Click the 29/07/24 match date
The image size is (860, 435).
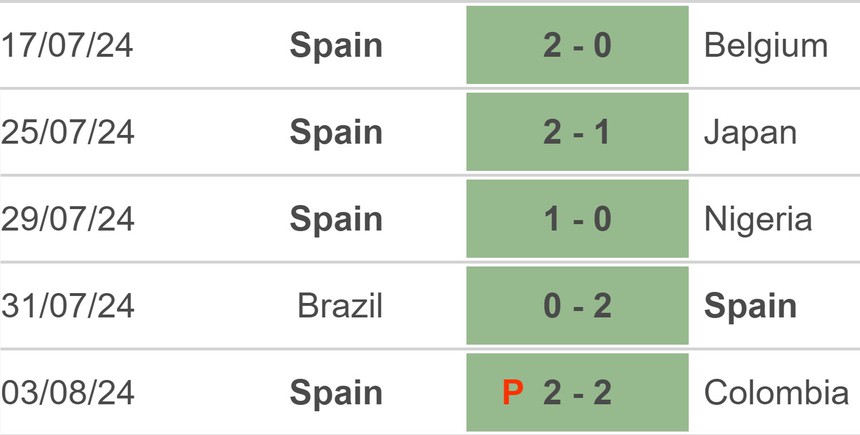69,219
